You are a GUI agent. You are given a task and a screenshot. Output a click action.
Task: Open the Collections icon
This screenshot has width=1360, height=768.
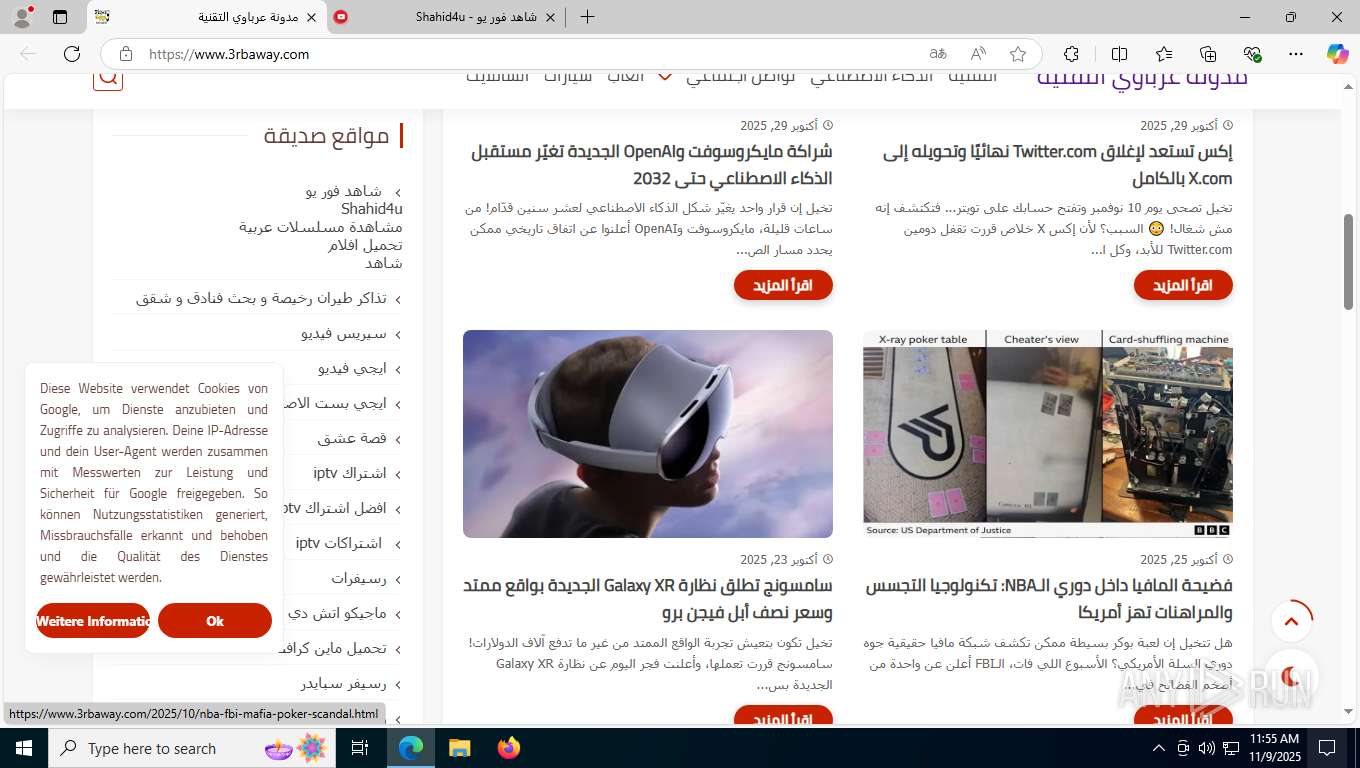tap(1208, 54)
